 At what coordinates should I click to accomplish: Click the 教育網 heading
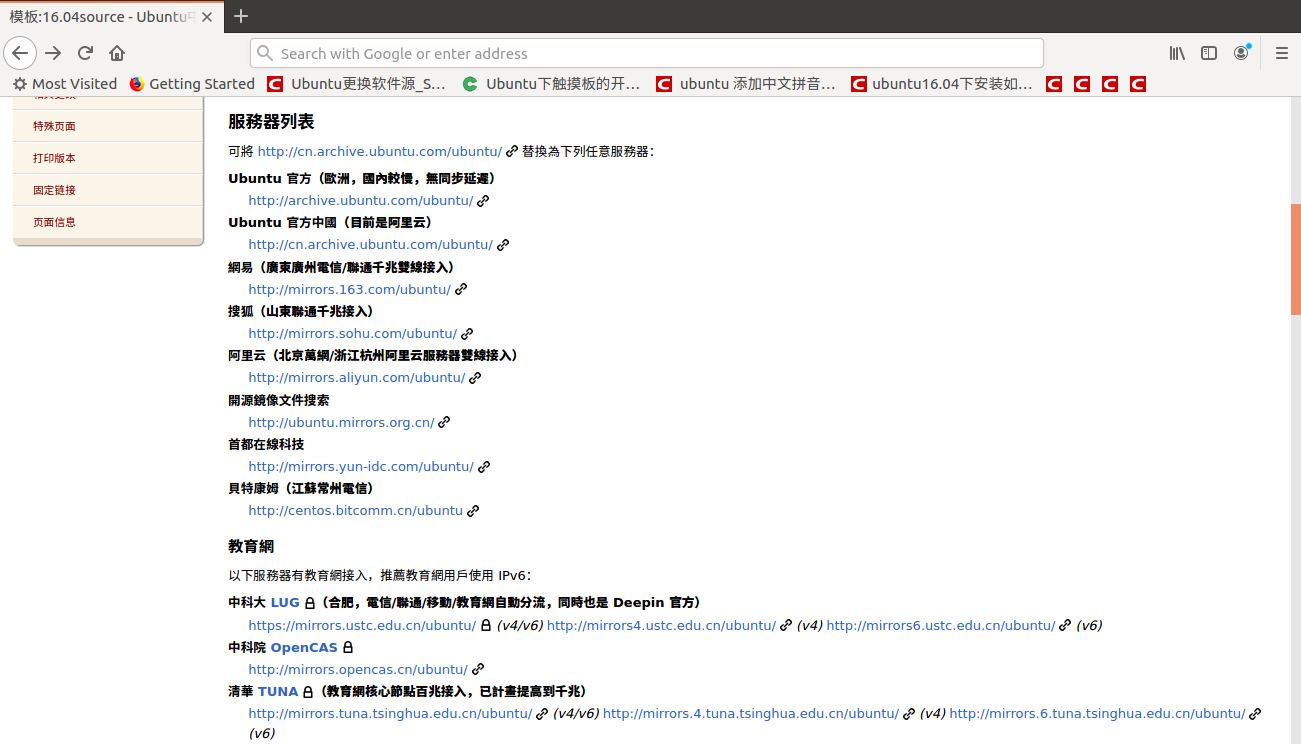251,546
